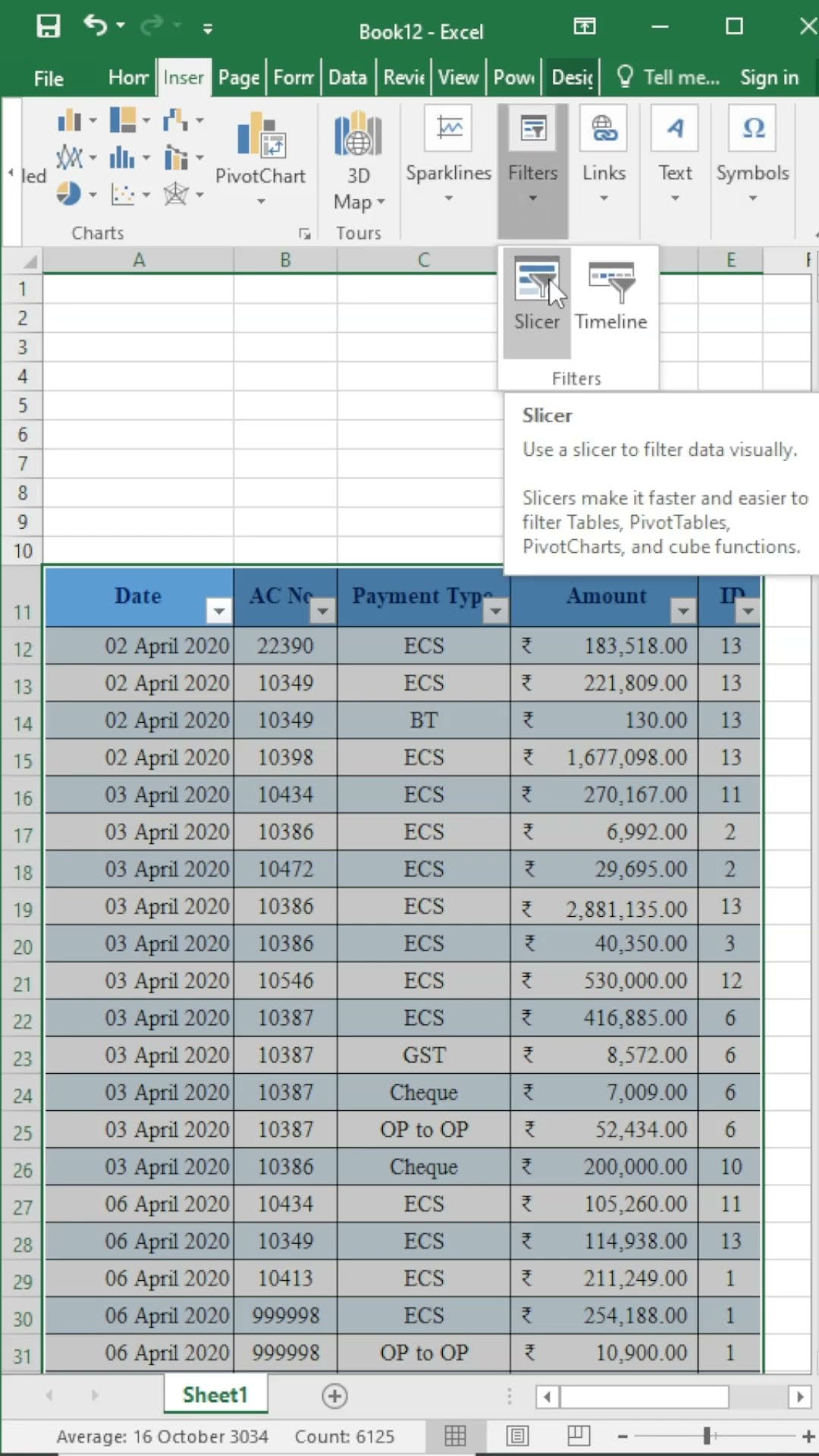Click the zoom slider handle
Viewport: 819px width, 1456px height.
point(707,1435)
